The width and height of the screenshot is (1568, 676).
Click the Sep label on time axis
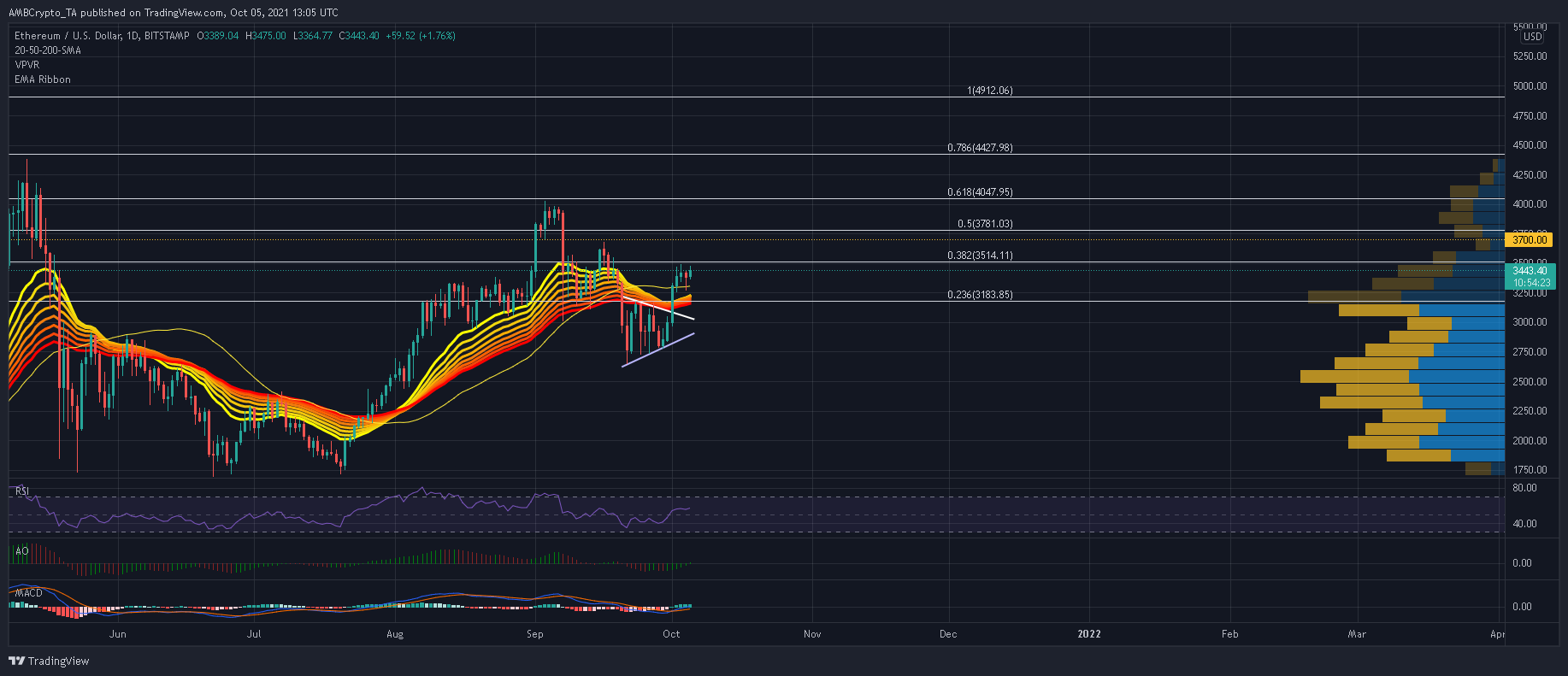(x=534, y=634)
